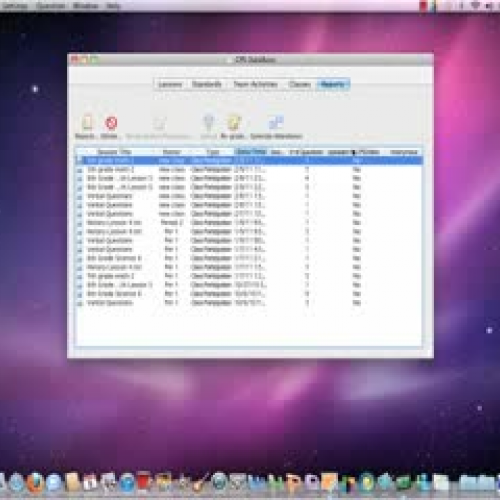The height and width of the screenshot is (500, 500).
Task: Switch to the Classes tab
Action: (300, 84)
